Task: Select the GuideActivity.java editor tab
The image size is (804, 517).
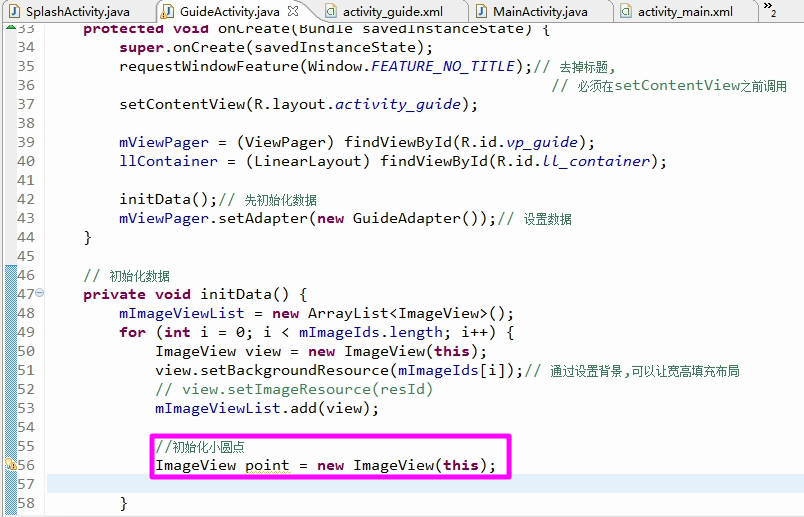Action: coord(230,11)
